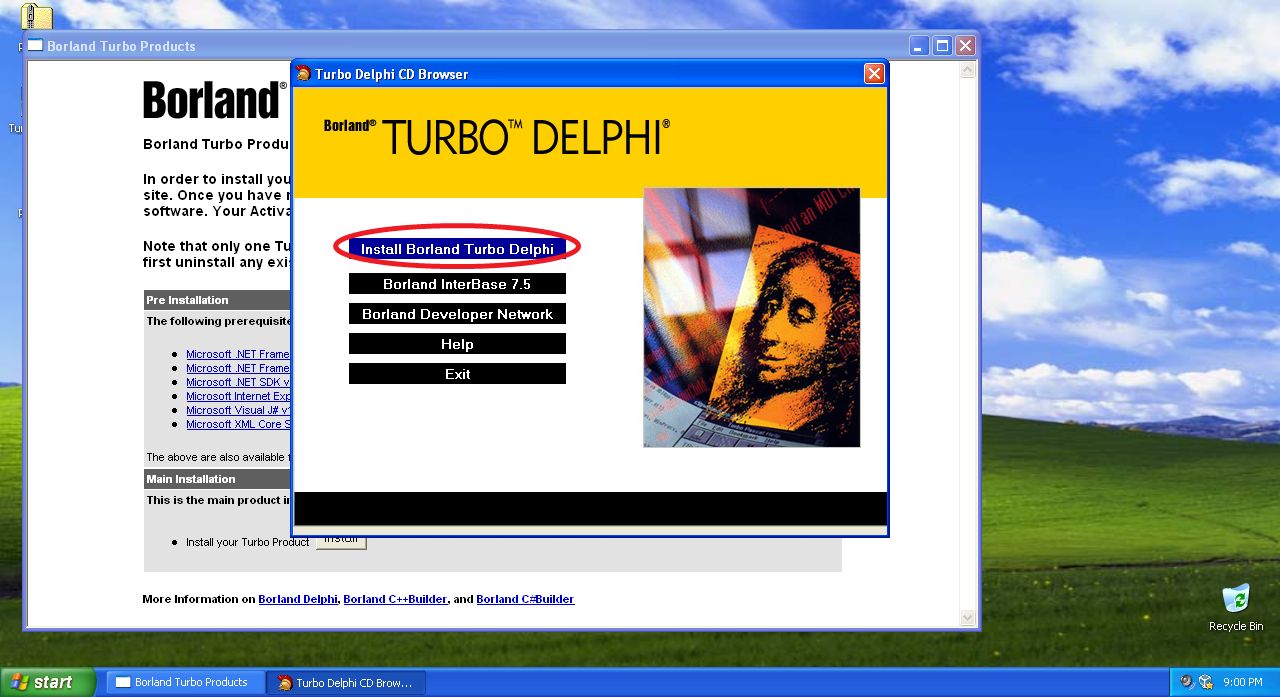
Task: Open the Recycle Bin desktop icon
Action: (1236, 608)
